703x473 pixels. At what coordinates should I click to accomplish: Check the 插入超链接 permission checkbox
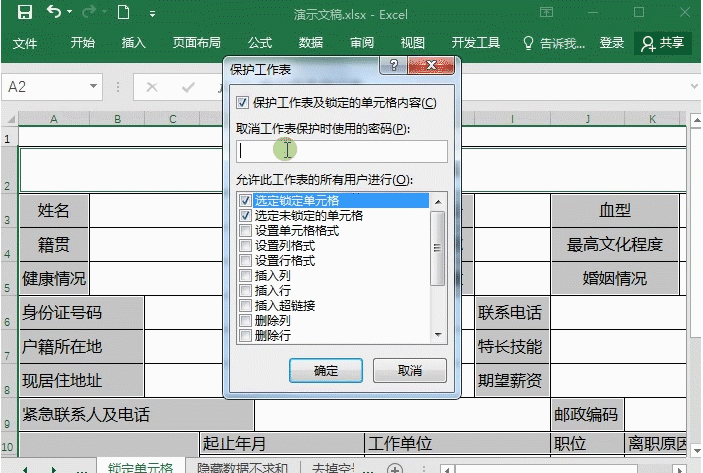[x=245, y=306]
